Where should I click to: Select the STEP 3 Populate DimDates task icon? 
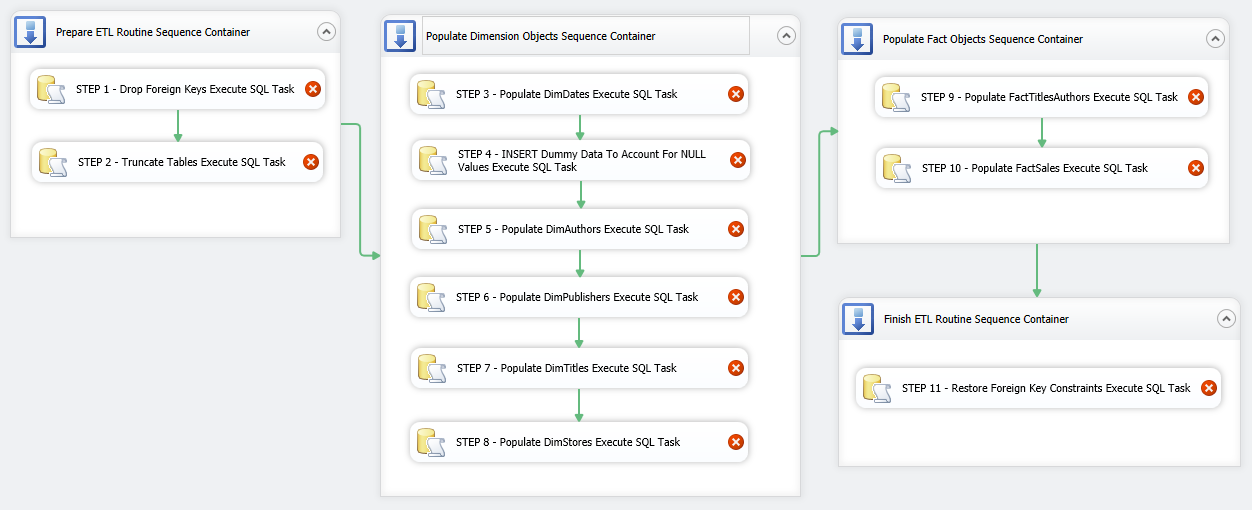point(431,94)
